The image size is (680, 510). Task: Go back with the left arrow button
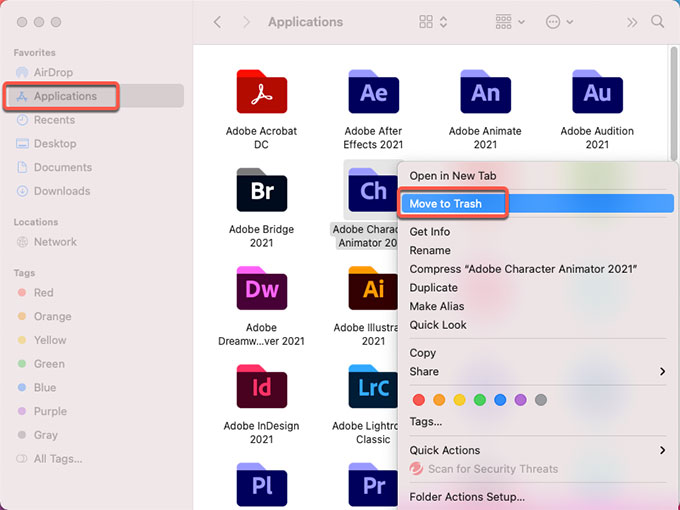point(218,22)
